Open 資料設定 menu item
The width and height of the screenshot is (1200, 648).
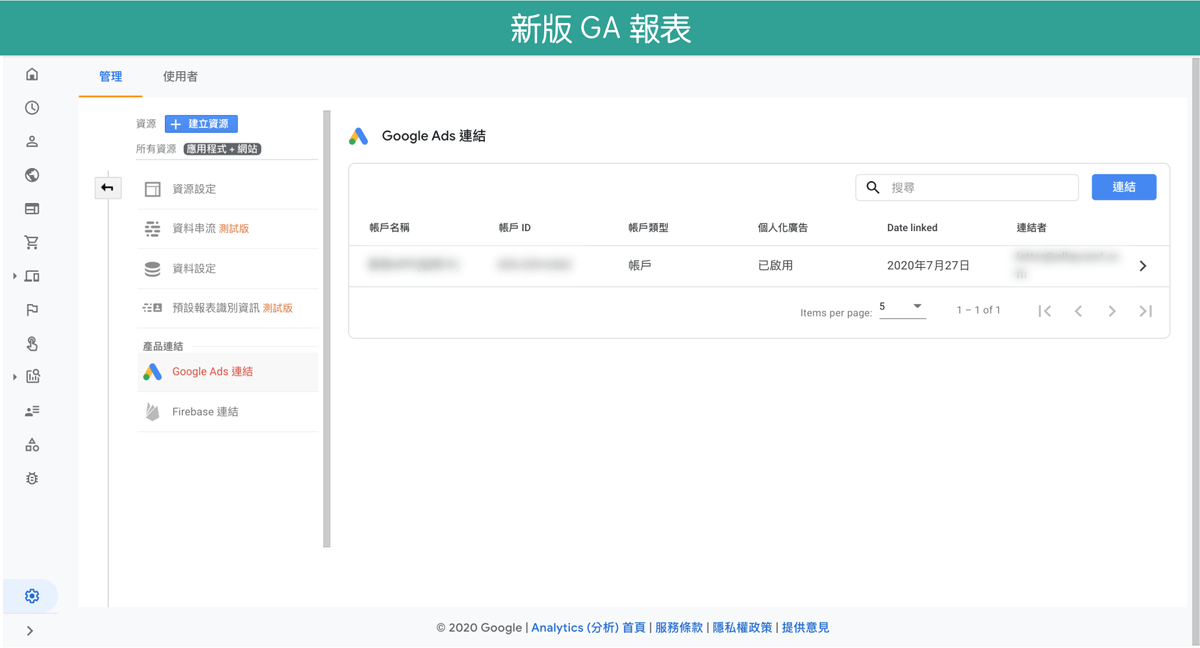228,269
